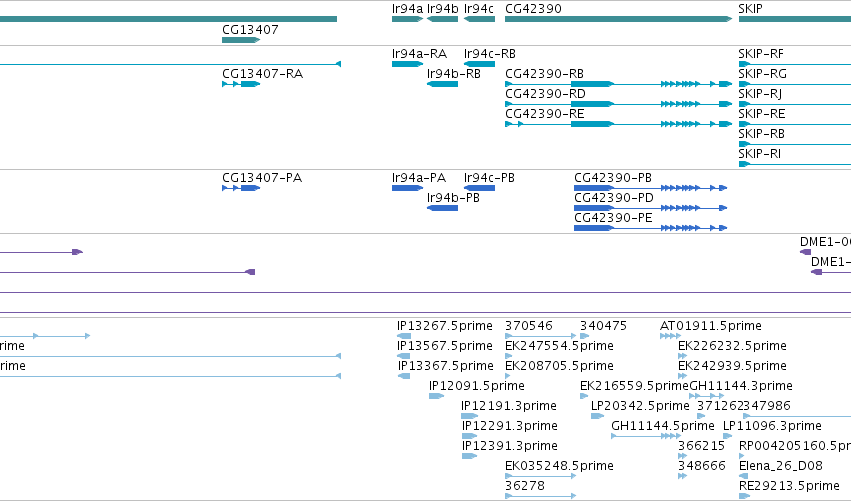This screenshot has height=501, width=851.
Task: Click the SKIP-RG transcript label
Action: (762, 74)
